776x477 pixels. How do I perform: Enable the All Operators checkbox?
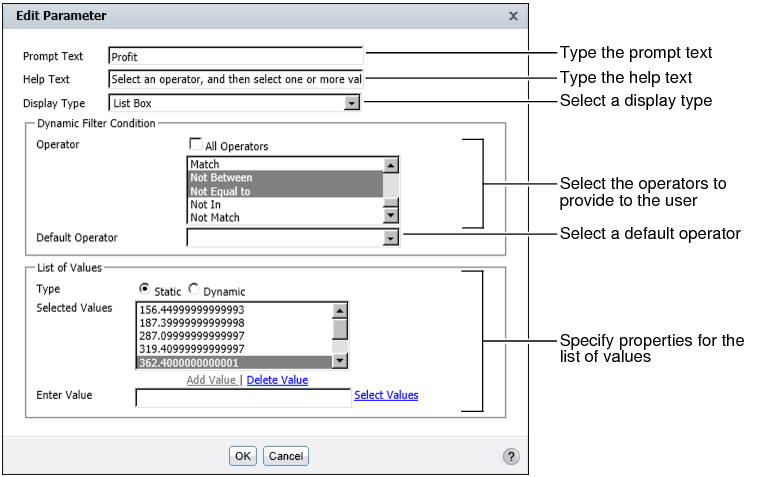[x=195, y=144]
